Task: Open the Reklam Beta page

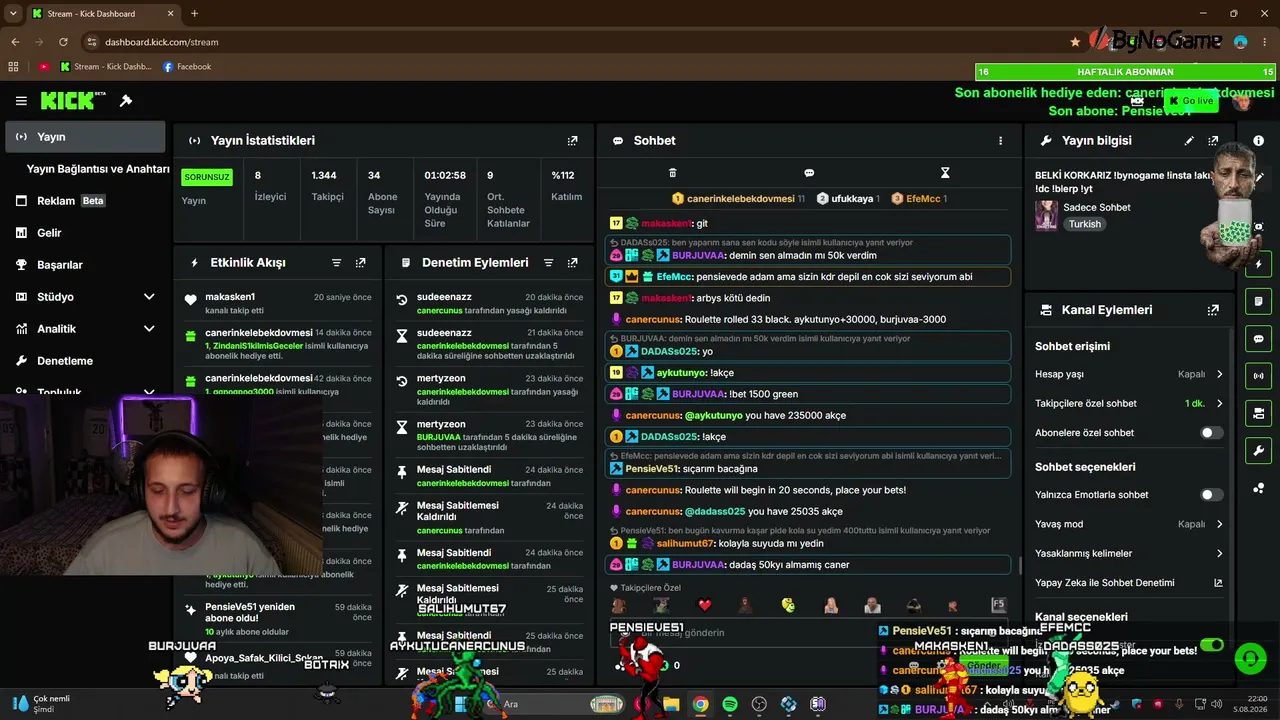Action: [x=85, y=201]
